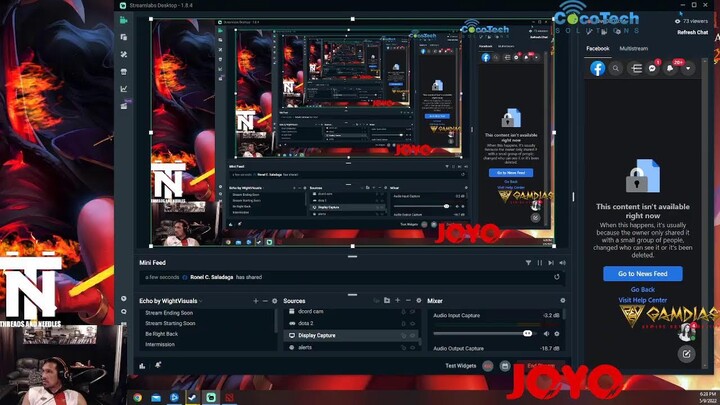This screenshot has width=720, height=405.
Task: Toggle the 73 viewers eye icon
Action: 678,21
